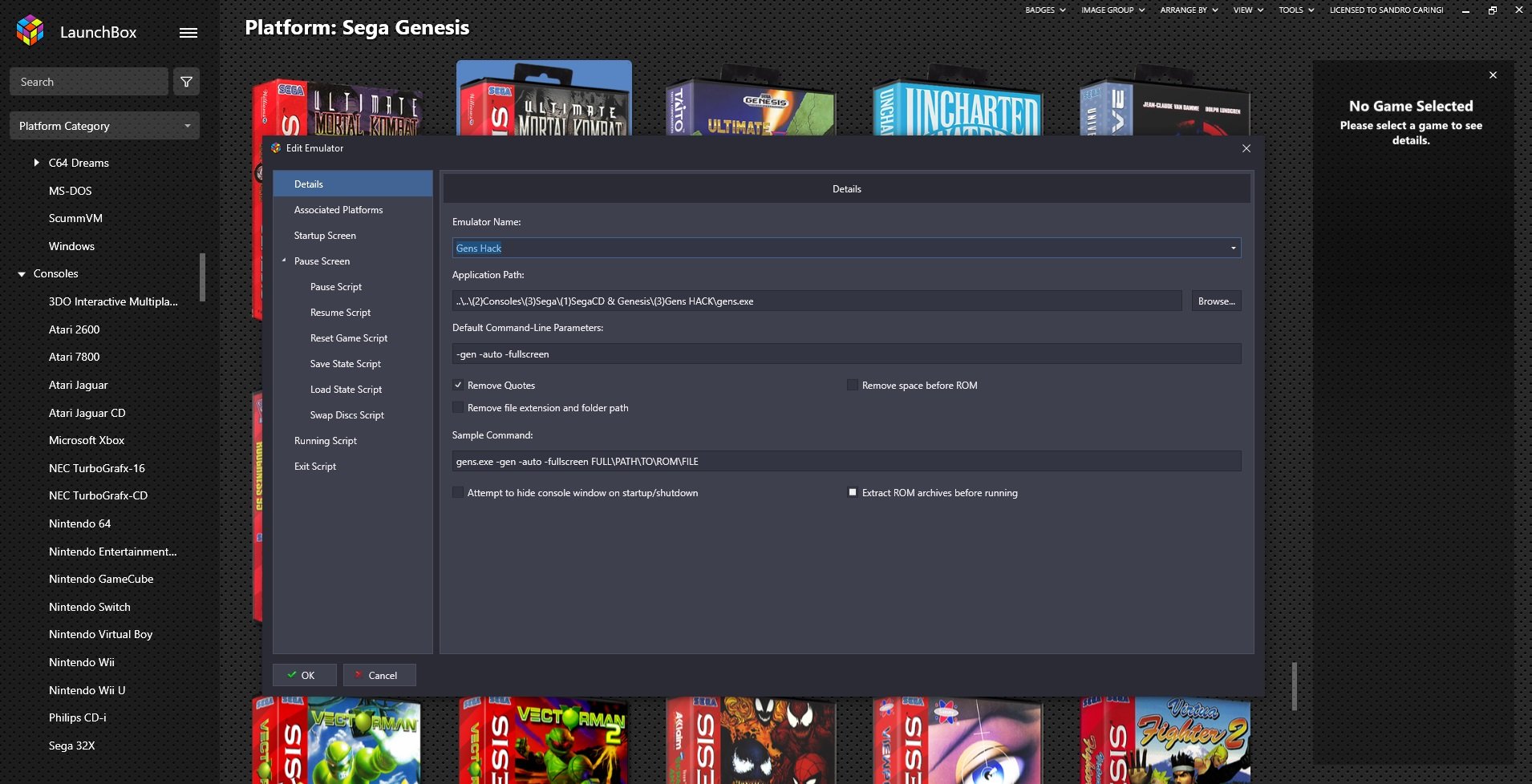
Task: Expand the C64 Dreams tree node
Action: click(36, 163)
